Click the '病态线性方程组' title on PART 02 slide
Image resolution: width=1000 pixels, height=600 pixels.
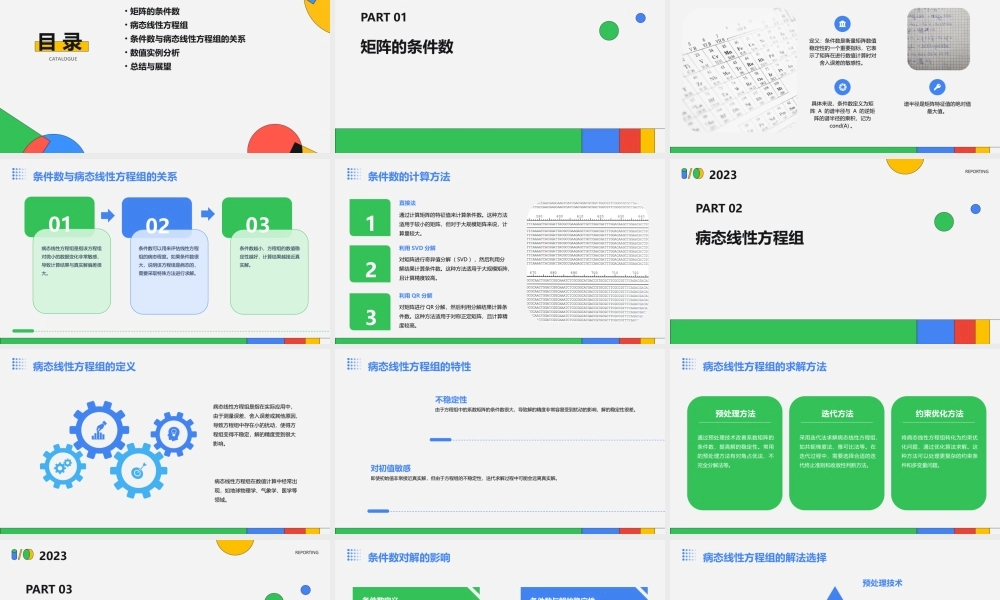pyautogui.click(x=749, y=238)
